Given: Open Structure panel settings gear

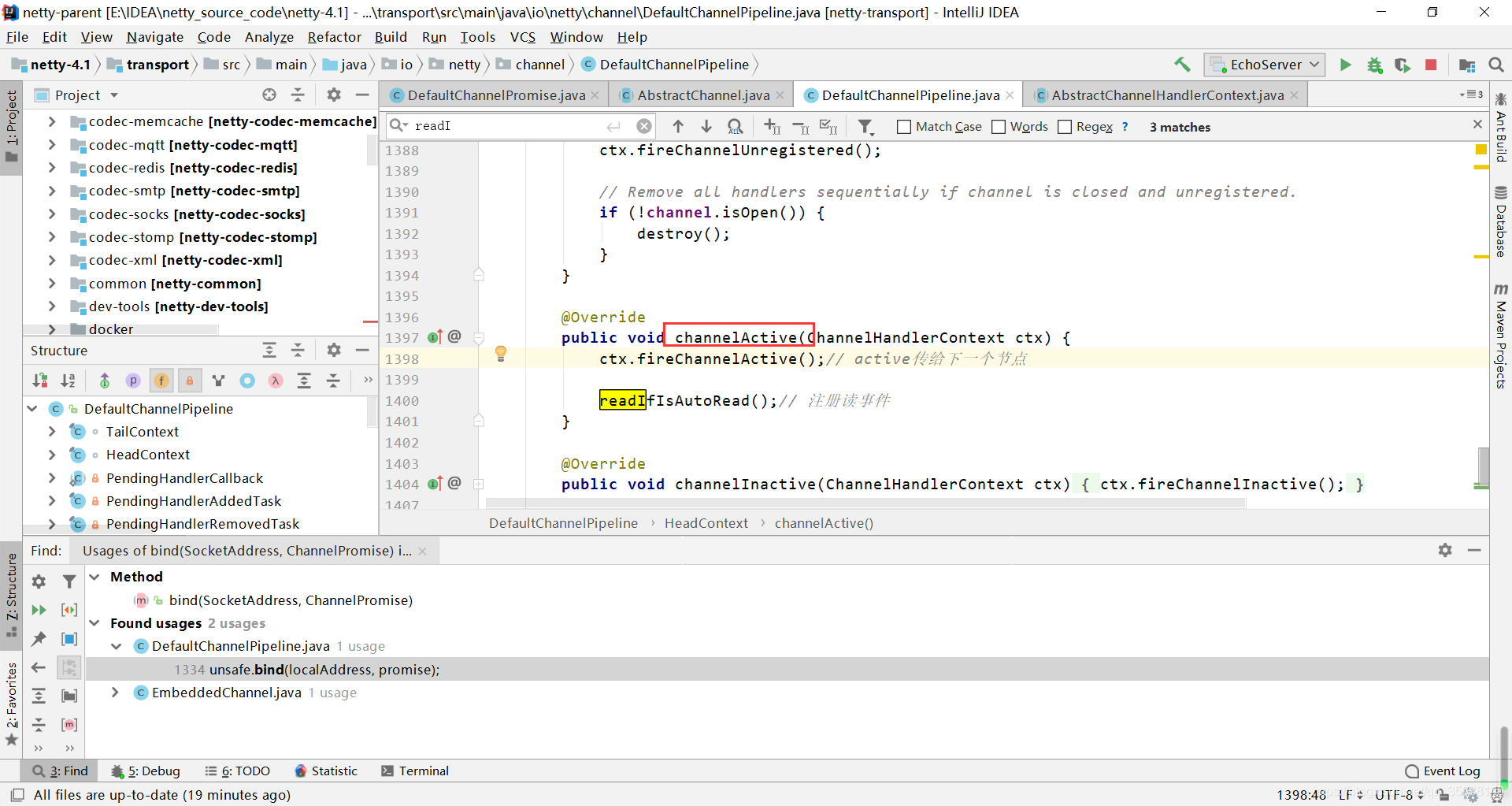Looking at the screenshot, I should coord(334,350).
